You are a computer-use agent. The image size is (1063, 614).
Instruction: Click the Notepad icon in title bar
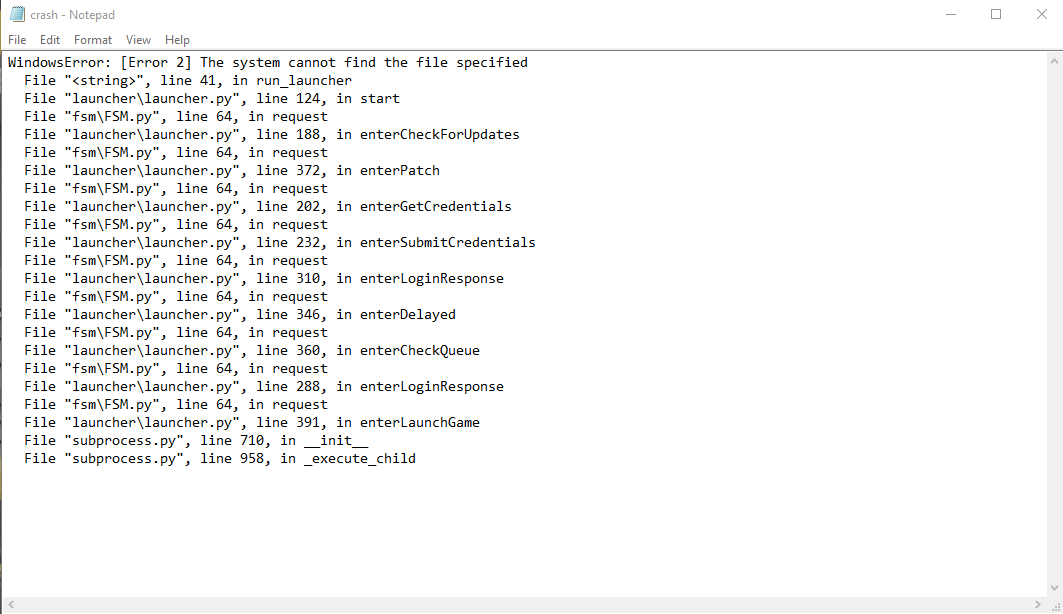17,14
